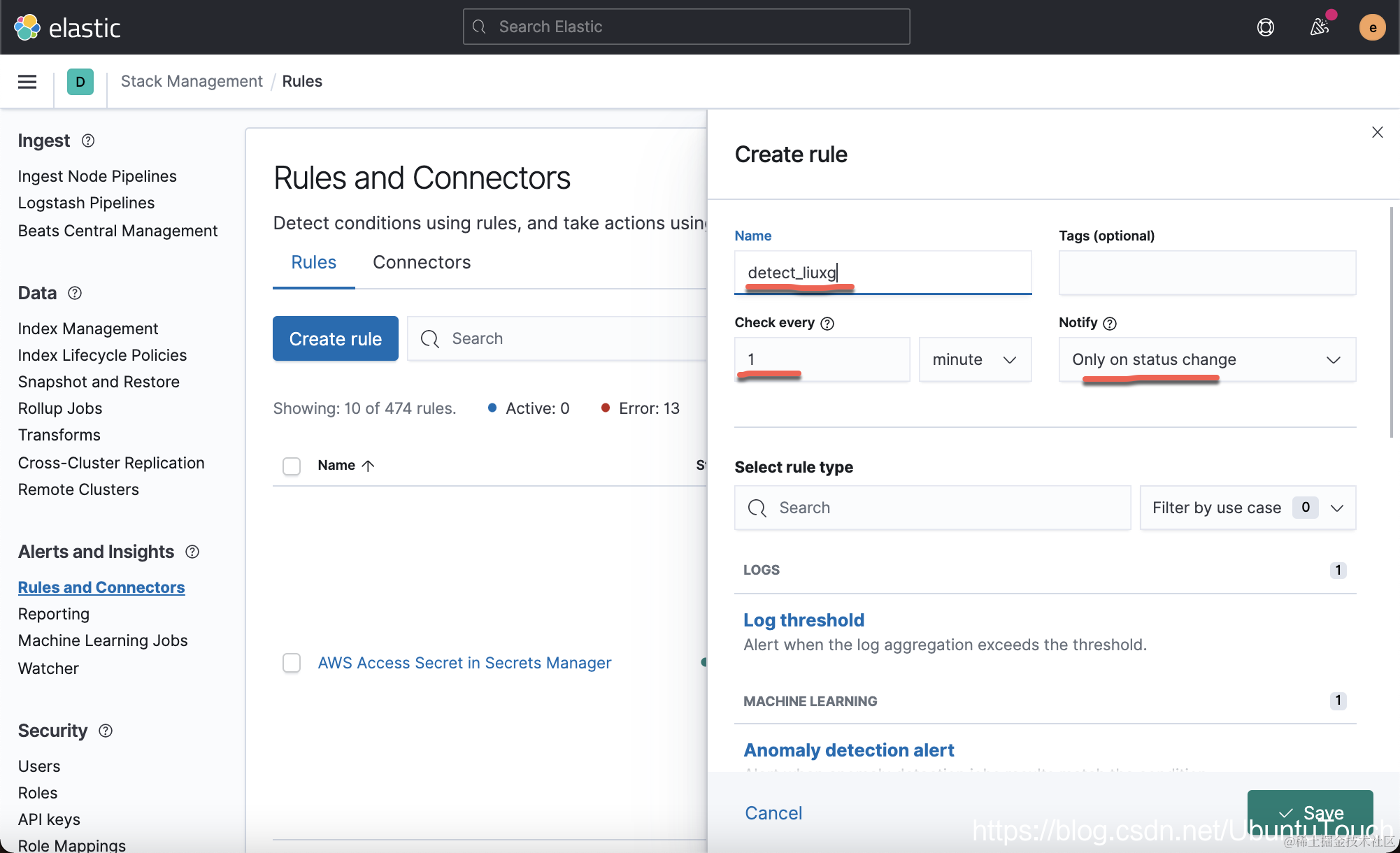
Task: Click the Elastic logo icon
Action: coord(27,27)
